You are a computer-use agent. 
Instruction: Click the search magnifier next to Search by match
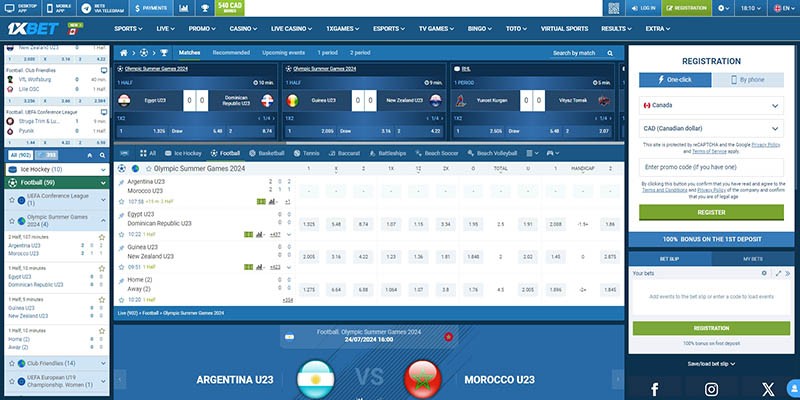[610, 53]
